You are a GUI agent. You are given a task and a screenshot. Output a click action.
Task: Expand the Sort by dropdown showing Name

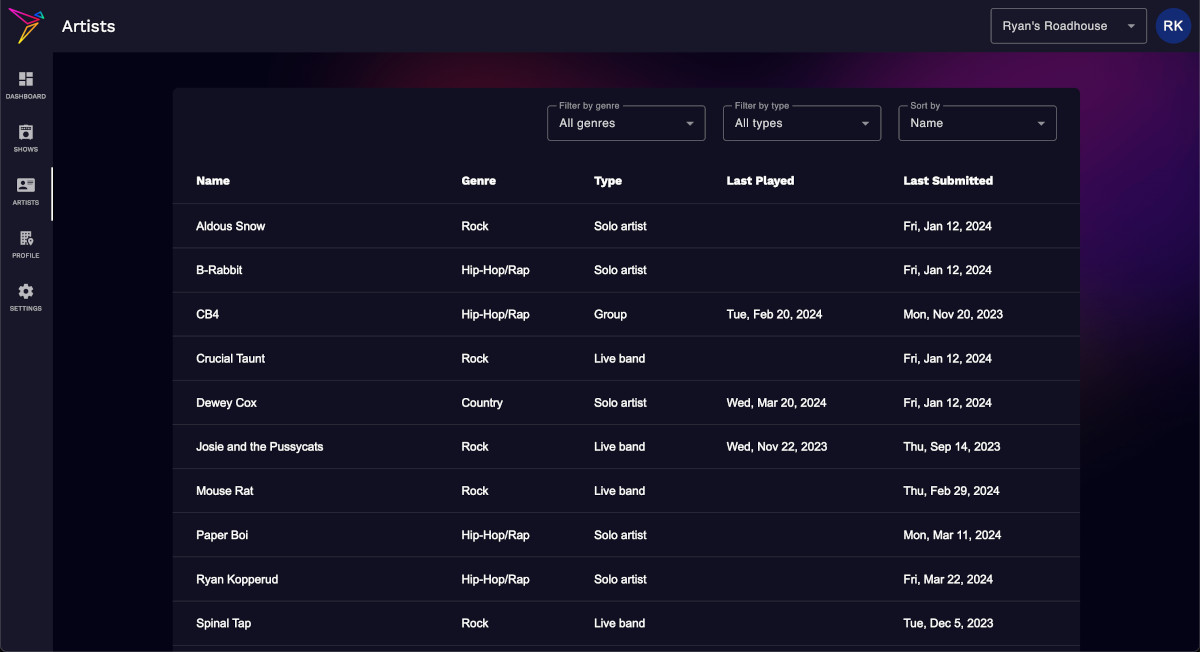(x=977, y=122)
